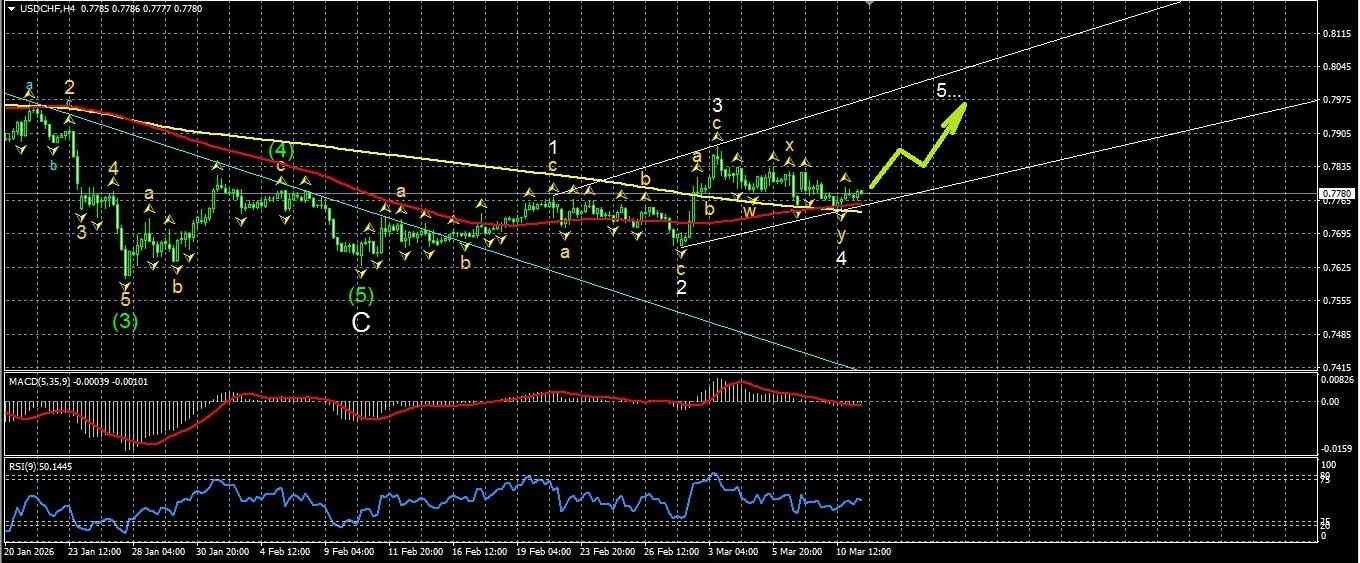This screenshot has width=1360, height=563.
Task: Click price level 0.8045 on the axis
Action: click(x=1336, y=67)
